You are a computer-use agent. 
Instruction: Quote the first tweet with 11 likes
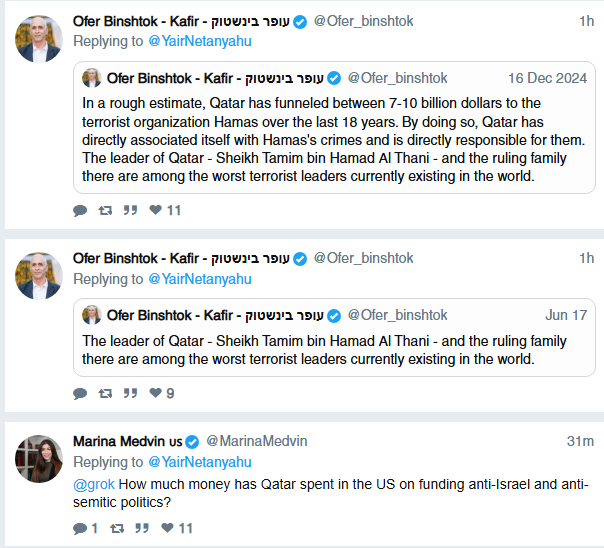[x=130, y=210]
